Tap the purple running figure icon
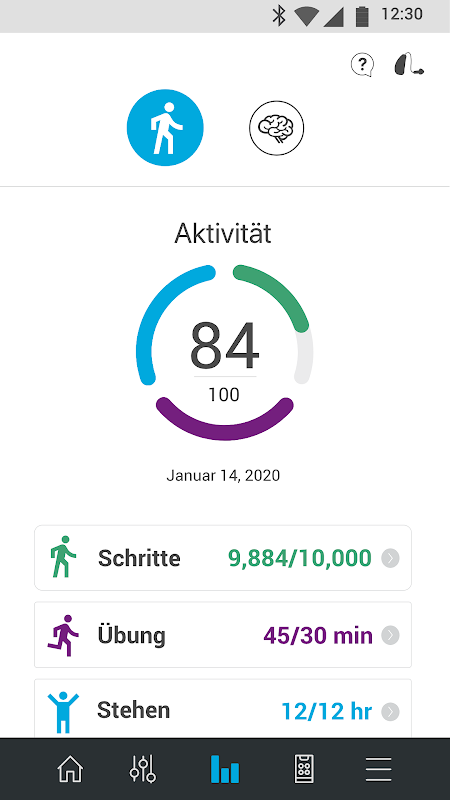The image size is (450, 800). click(x=63, y=634)
